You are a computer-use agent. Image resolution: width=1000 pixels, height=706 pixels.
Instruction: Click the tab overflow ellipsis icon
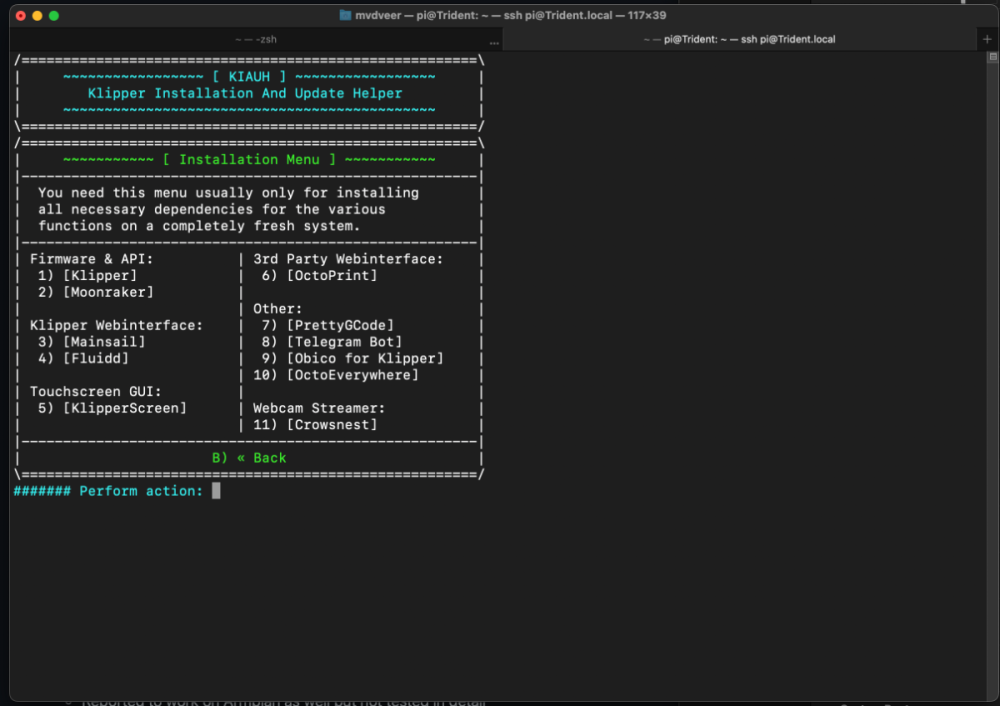pyautogui.click(x=494, y=42)
